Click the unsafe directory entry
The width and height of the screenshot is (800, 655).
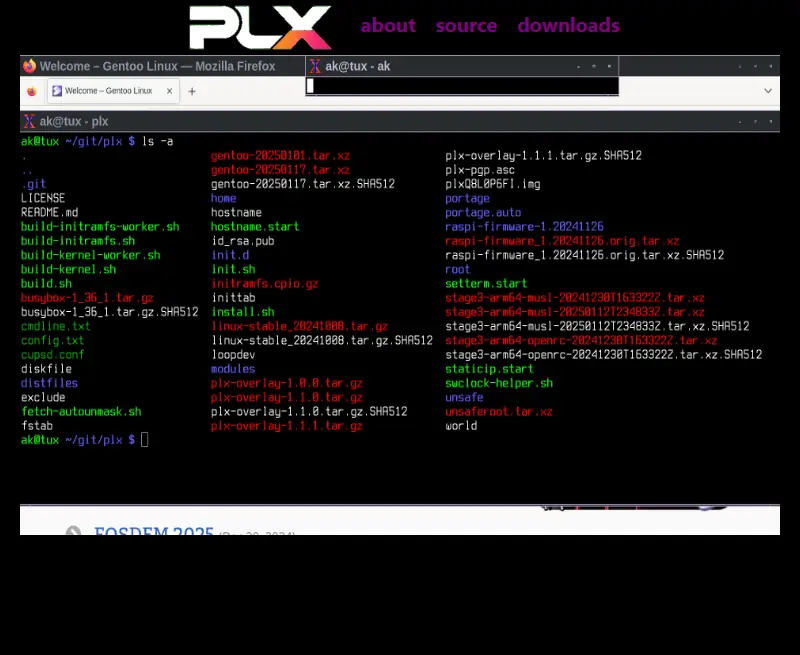point(464,397)
